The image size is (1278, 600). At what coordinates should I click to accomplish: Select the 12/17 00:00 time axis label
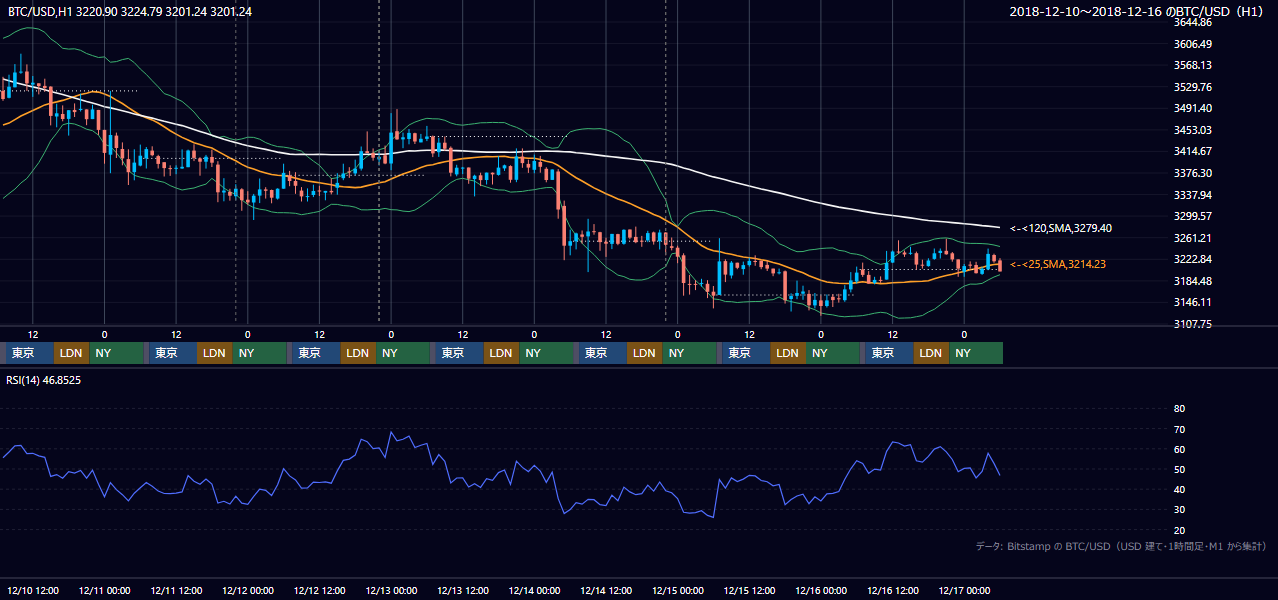(x=964, y=591)
